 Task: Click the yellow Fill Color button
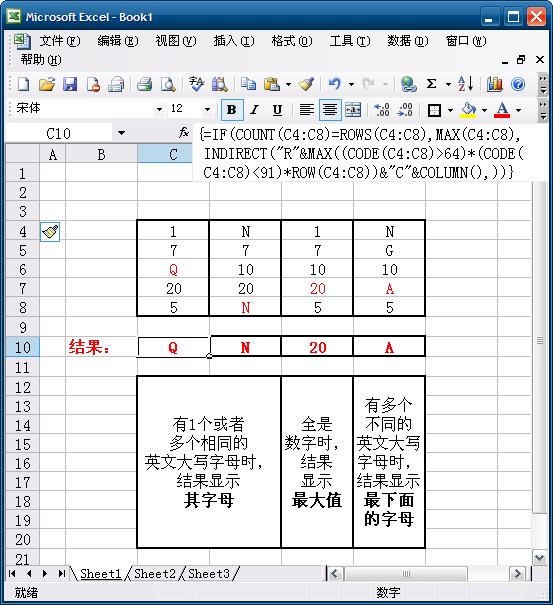coord(468,110)
